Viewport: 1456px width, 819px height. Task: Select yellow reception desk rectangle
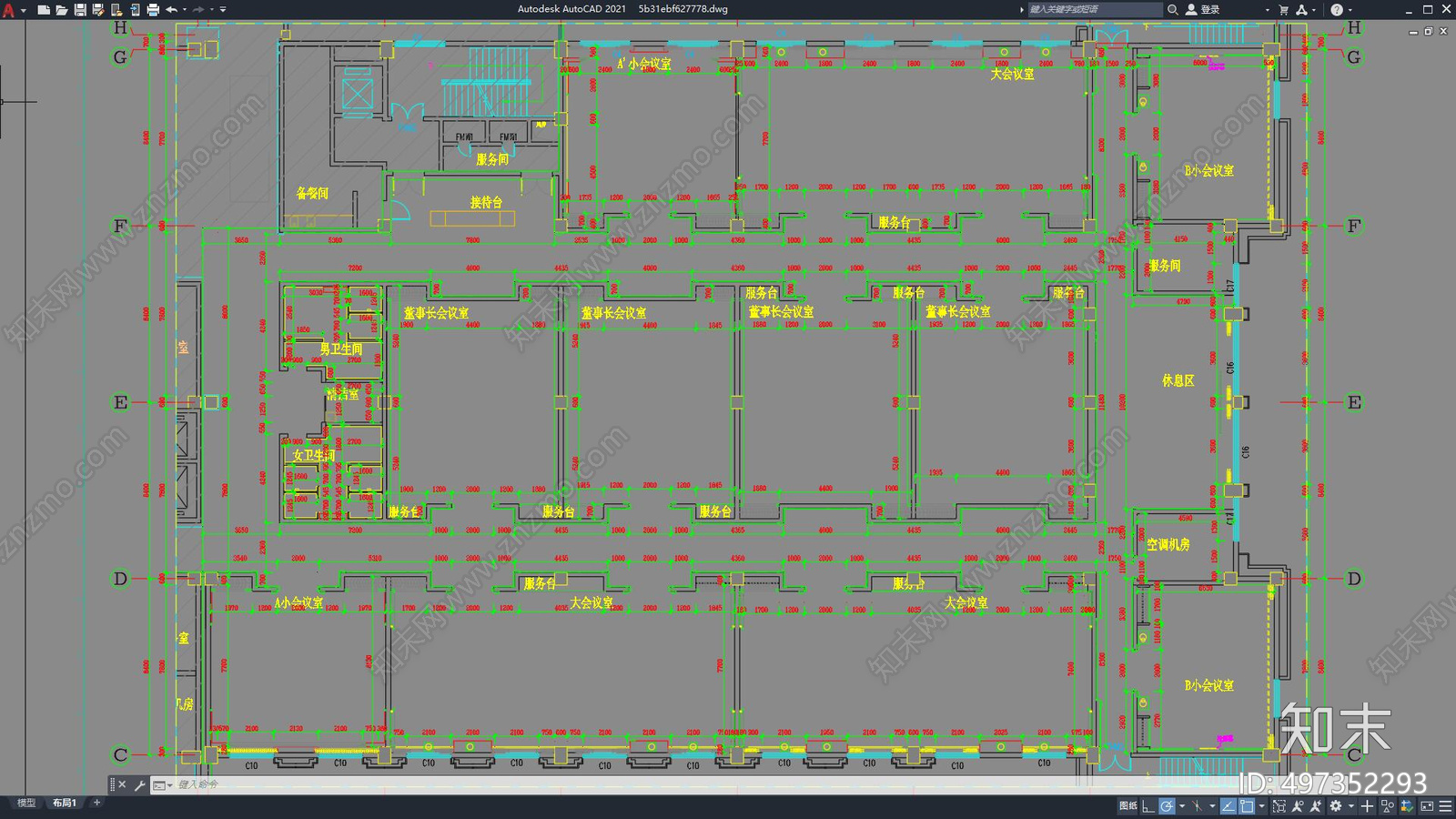[x=472, y=218]
